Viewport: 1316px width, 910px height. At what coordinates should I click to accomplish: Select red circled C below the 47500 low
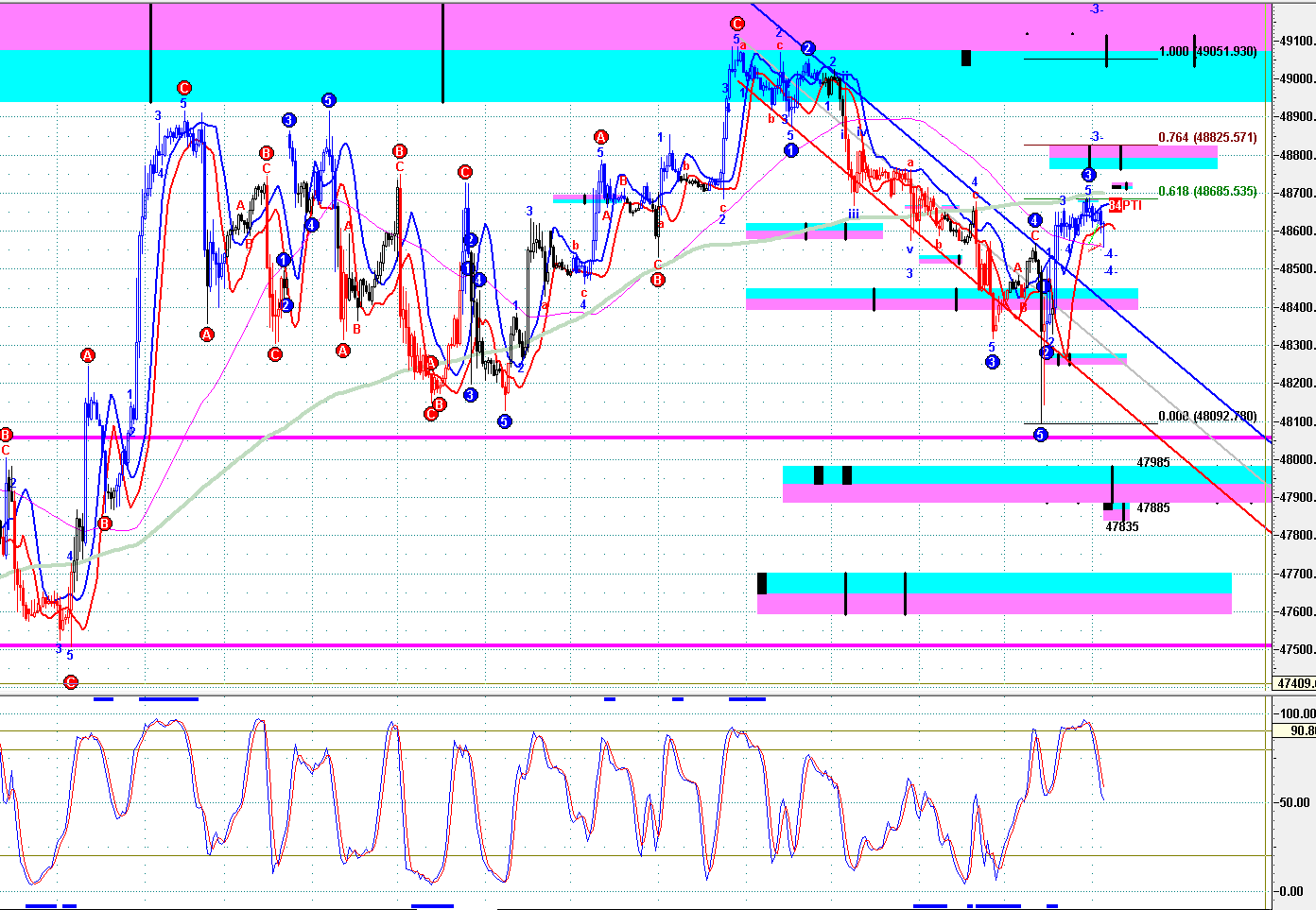click(x=70, y=681)
